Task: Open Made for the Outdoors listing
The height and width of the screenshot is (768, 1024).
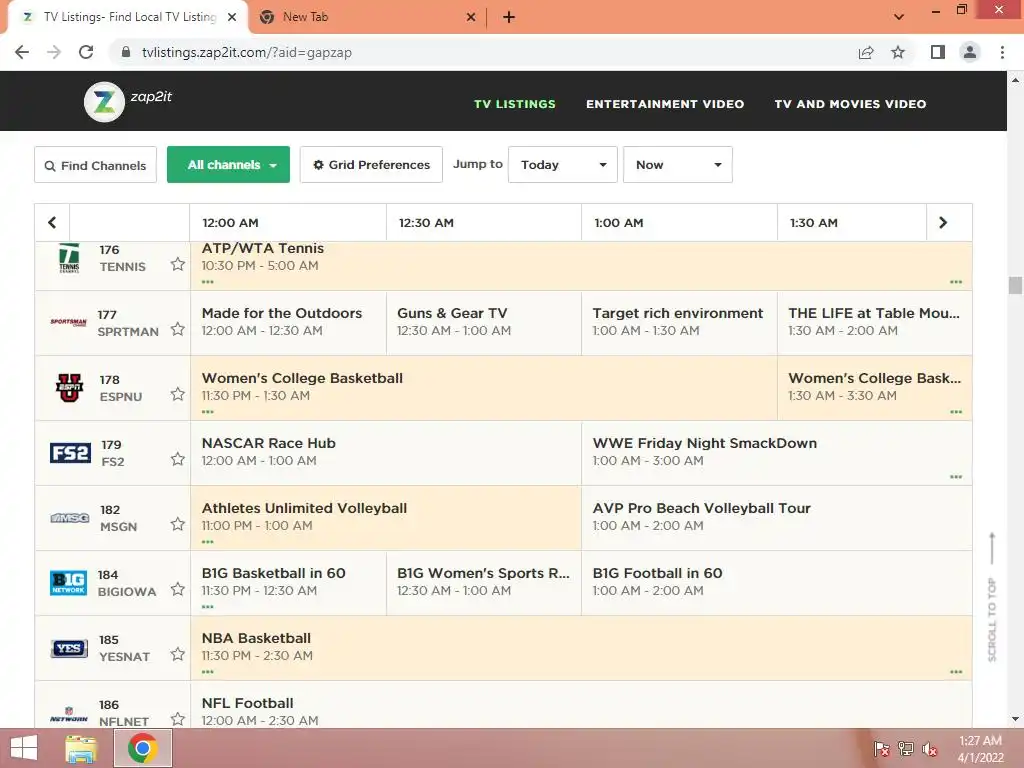Action: point(288,323)
